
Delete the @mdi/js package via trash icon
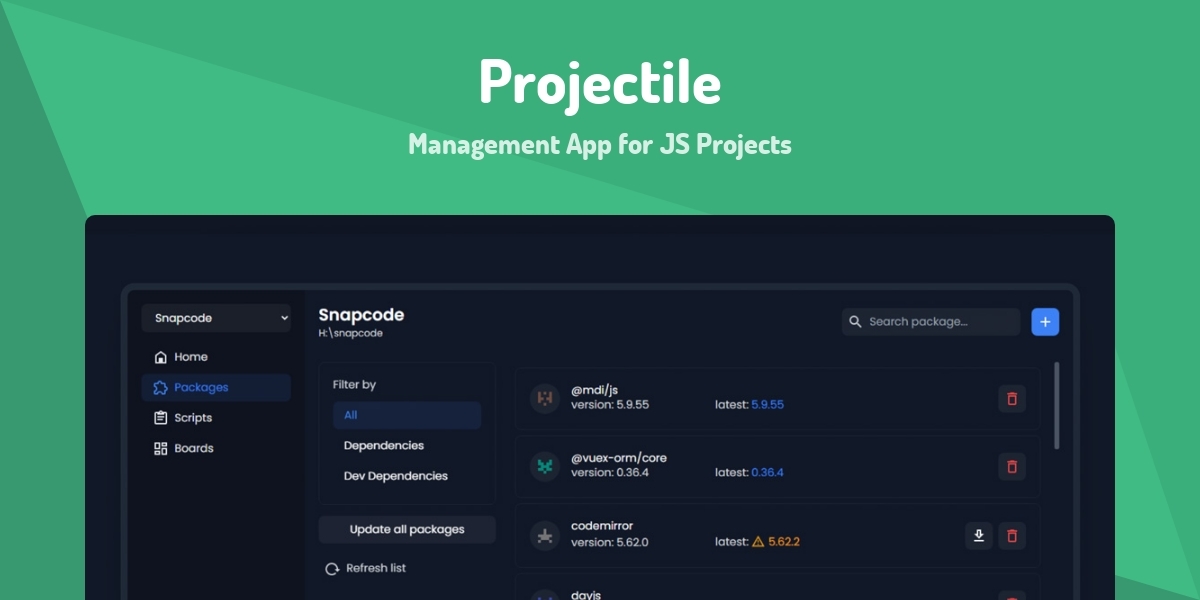[x=1011, y=399]
